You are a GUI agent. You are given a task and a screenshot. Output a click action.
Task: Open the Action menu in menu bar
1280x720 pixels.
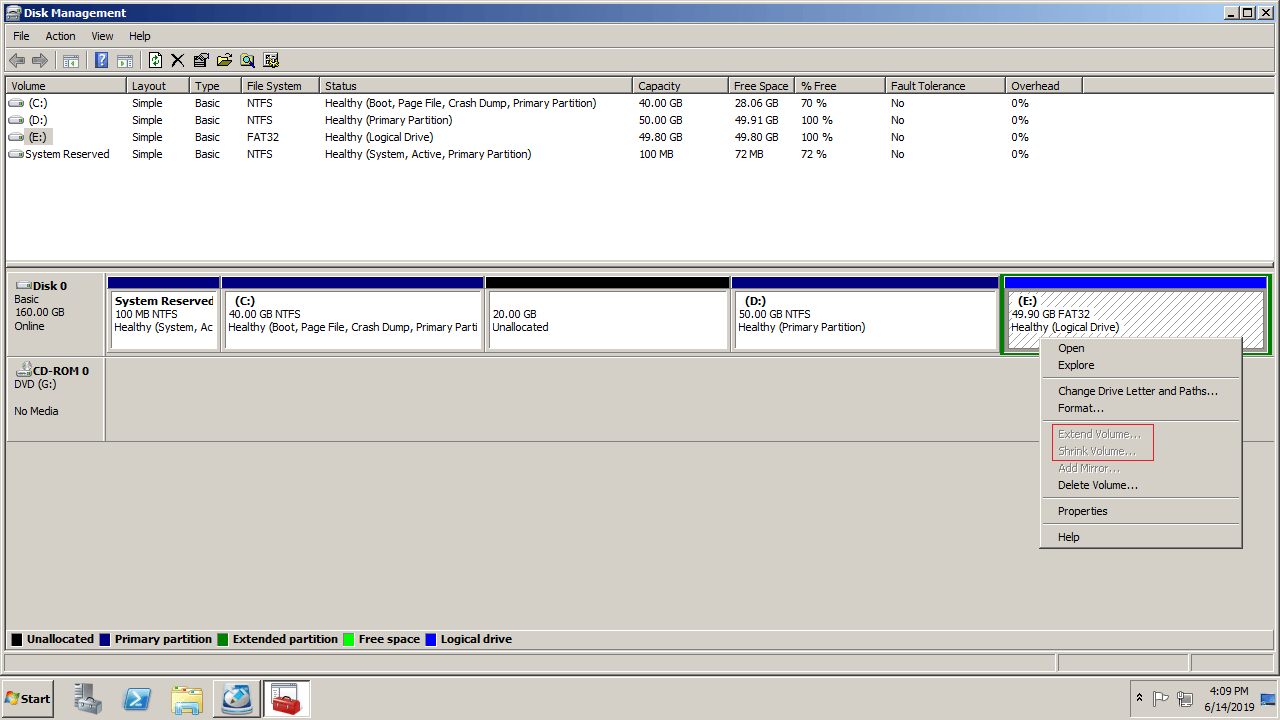coord(60,36)
